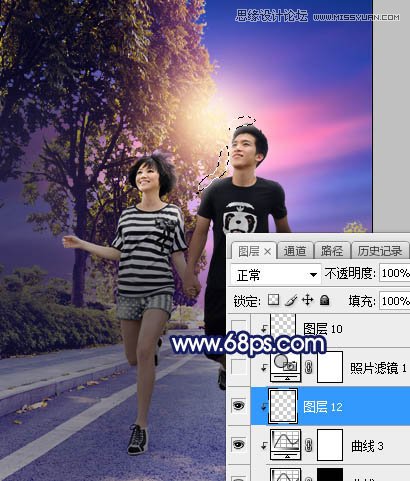Show the hidden 图层 10 layer
410x481 pixels.
click(x=239, y=328)
